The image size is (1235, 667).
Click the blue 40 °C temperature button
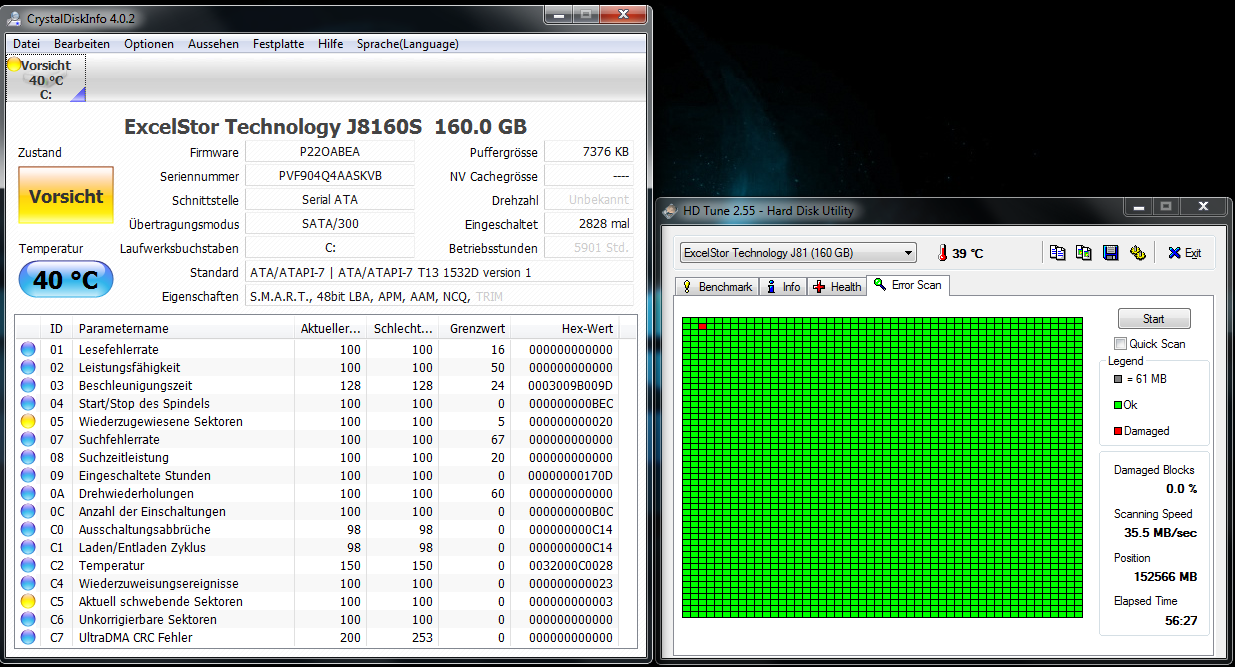[x=66, y=280]
